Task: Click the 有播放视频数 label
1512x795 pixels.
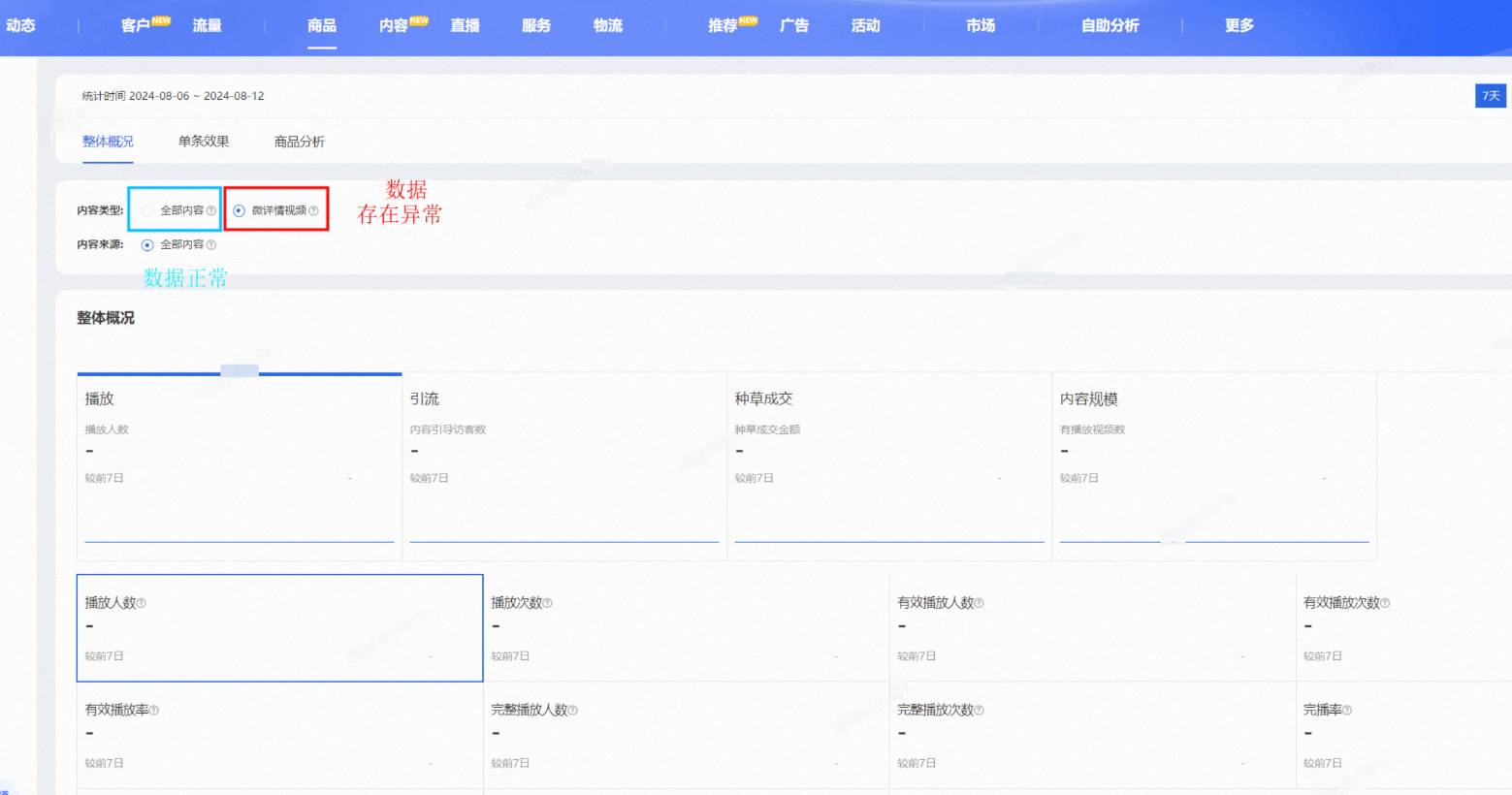Action: (1092, 429)
